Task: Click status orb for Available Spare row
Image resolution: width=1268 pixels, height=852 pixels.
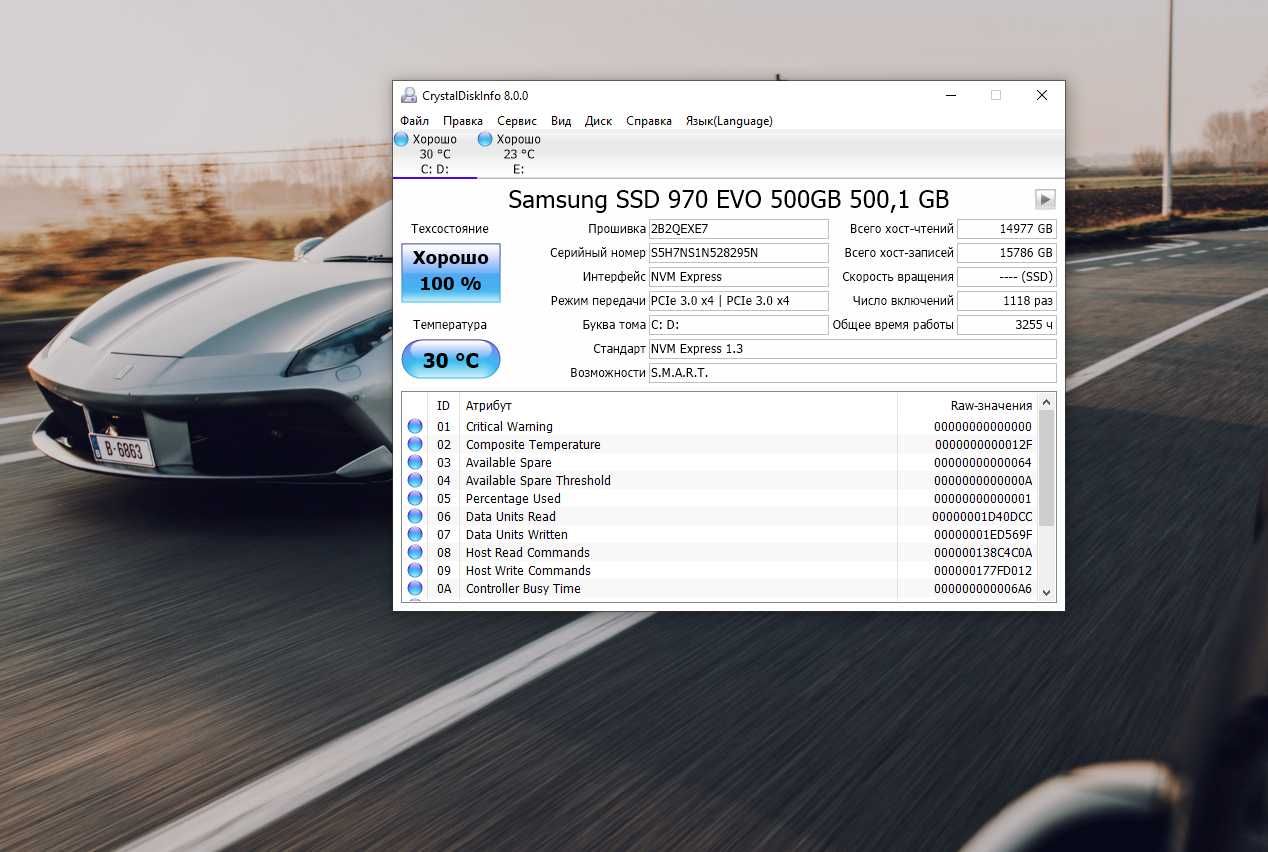Action: [415, 463]
